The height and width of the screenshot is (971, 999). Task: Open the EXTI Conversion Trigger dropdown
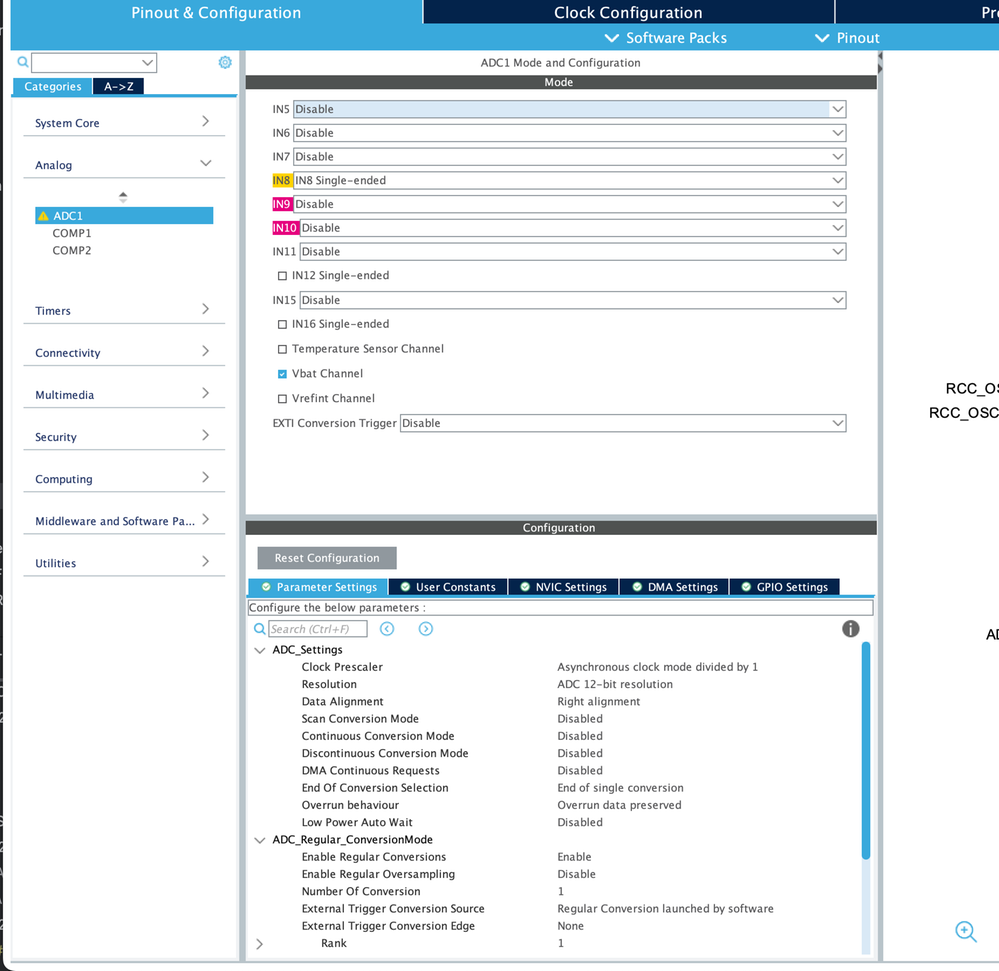point(623,423)
